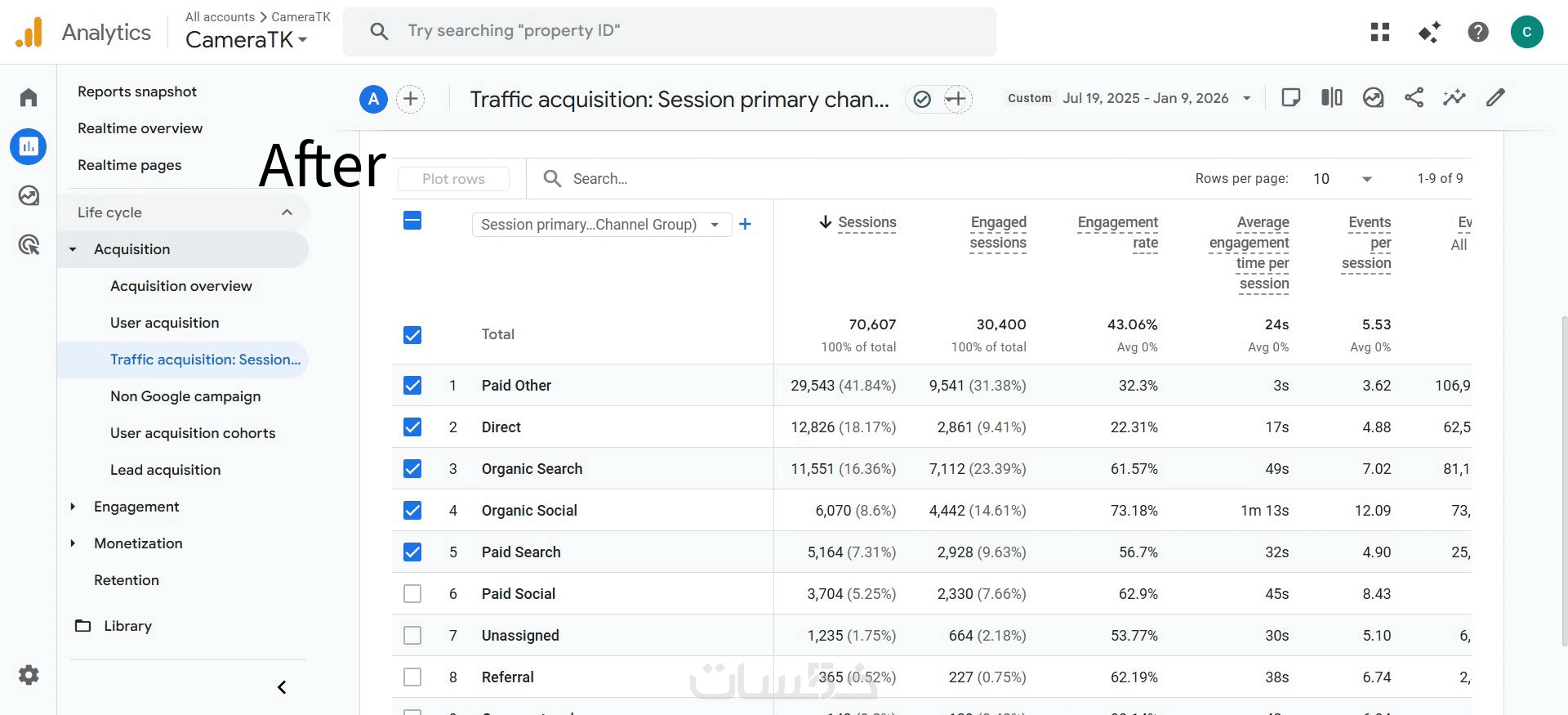Open the Advertising icon in left rail
Image resolution: width=1568 pixels, height=715 pixels.
click(x=29, y=244)
